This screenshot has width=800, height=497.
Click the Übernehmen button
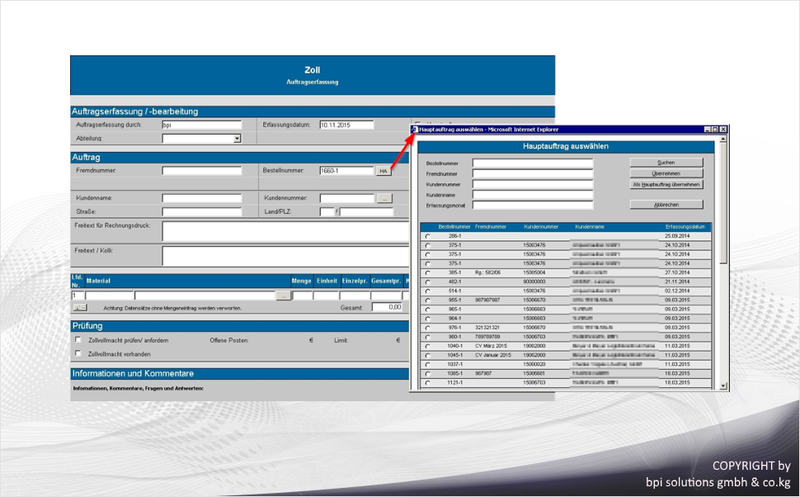tap(666, 173)
